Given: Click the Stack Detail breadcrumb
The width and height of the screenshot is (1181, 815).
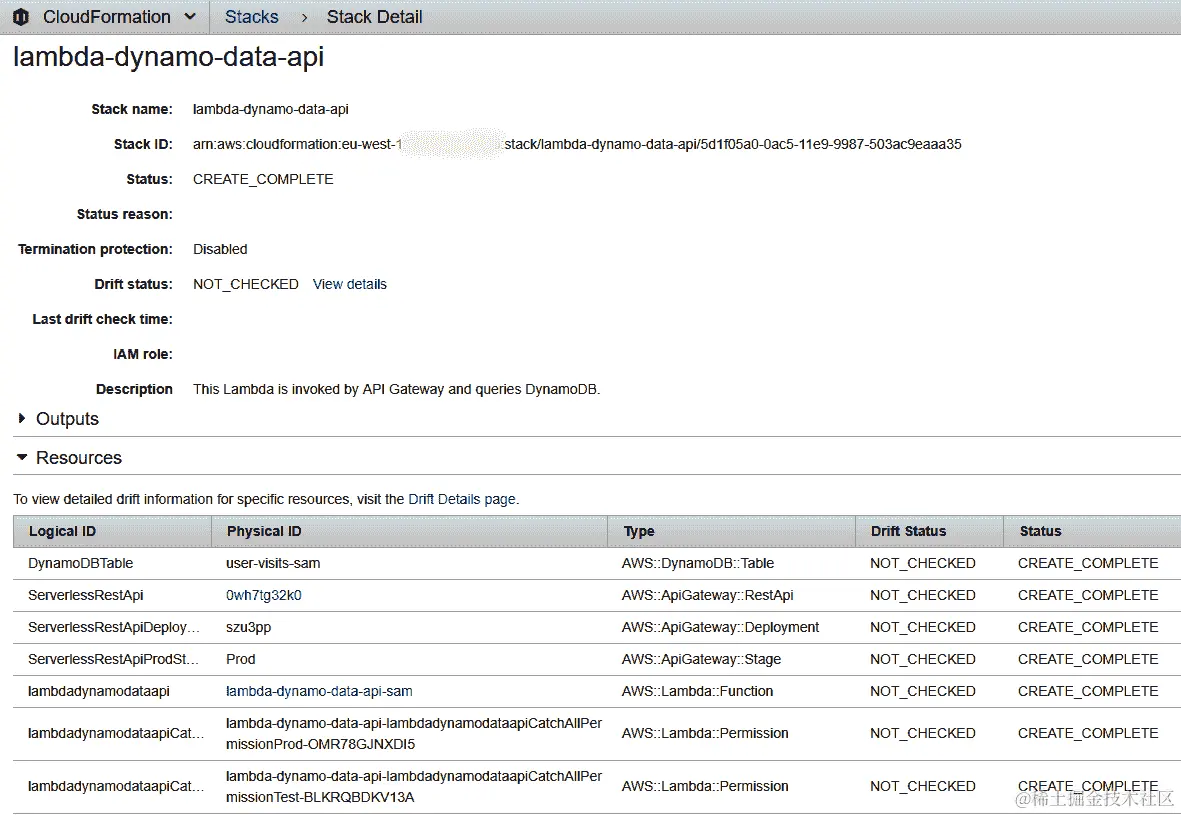Looking at the screenshot, I should point(374,17).
